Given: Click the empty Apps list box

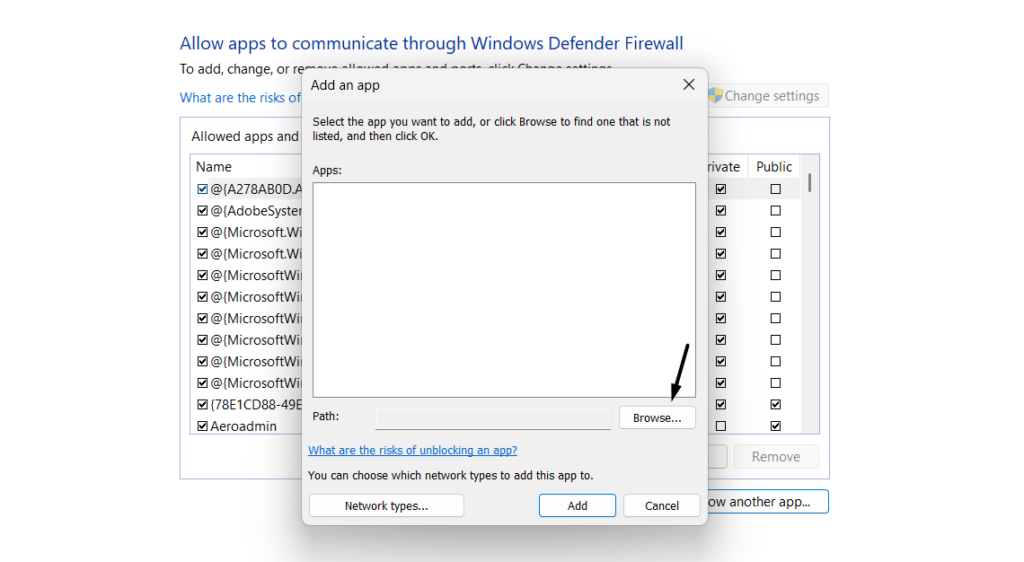Looking at the screenshot, I should tap(503, 290).
